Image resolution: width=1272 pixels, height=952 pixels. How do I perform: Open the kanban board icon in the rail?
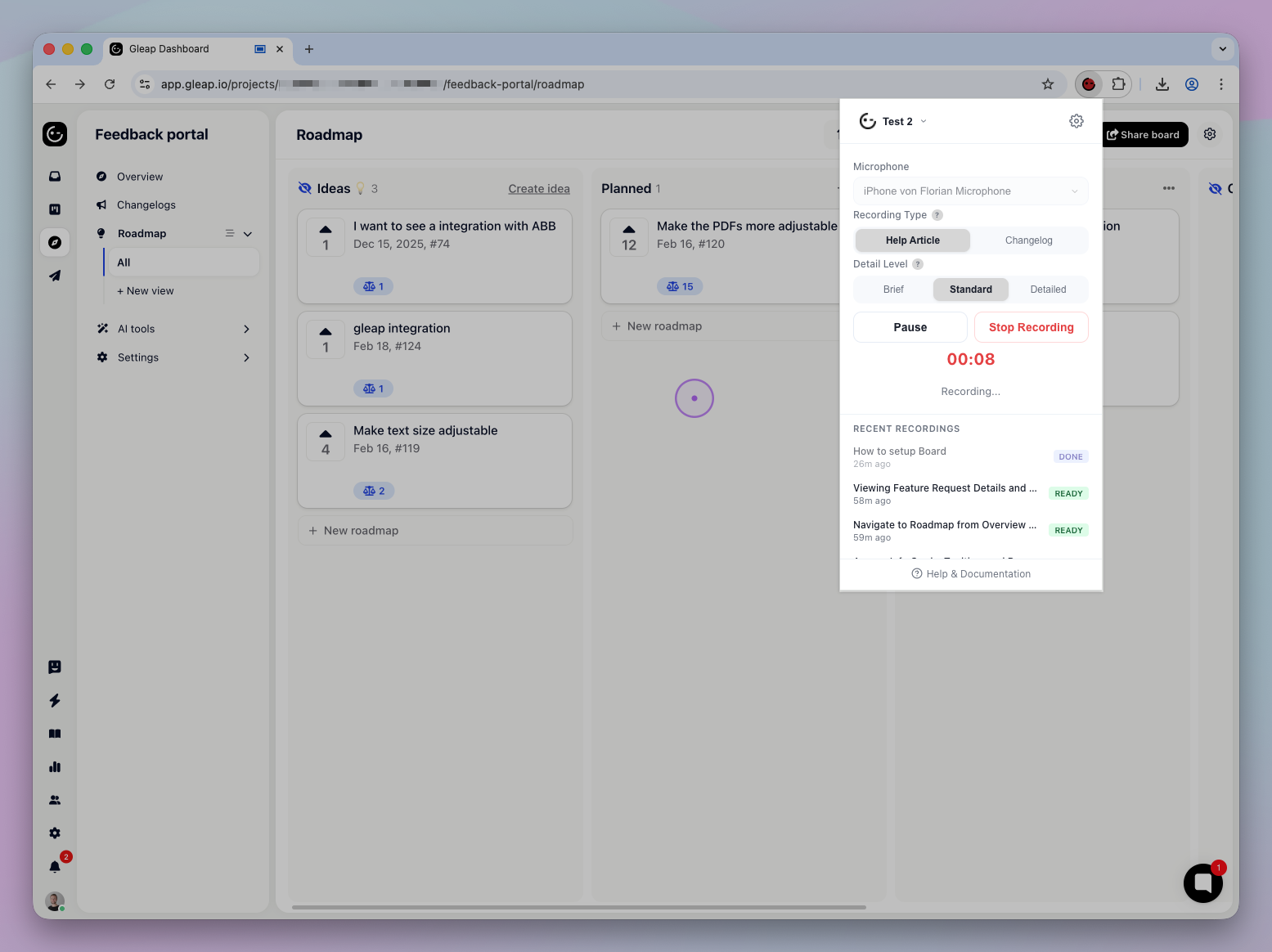[x=55, y=209]
